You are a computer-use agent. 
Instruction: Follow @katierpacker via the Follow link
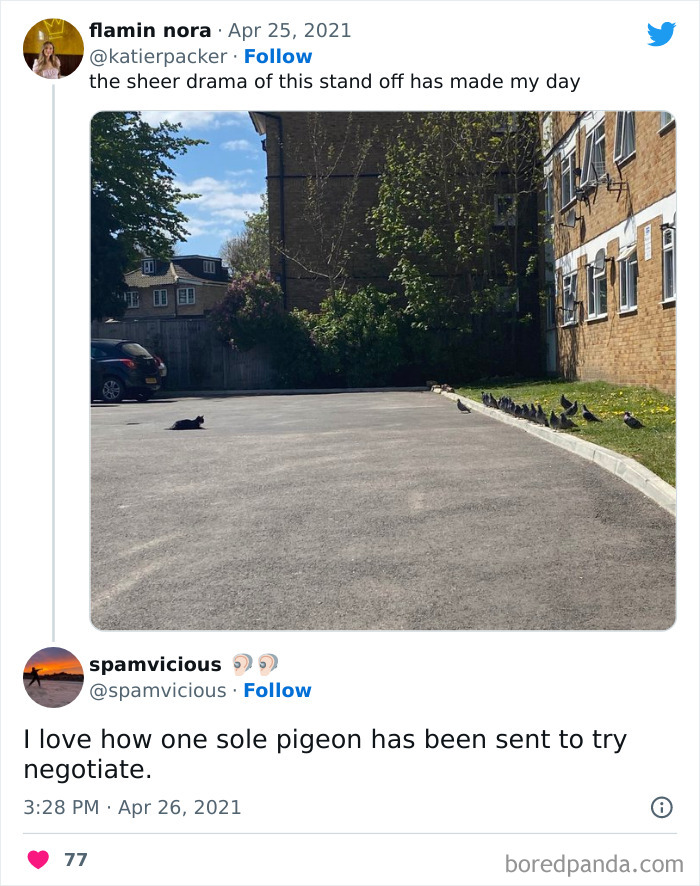278,56
